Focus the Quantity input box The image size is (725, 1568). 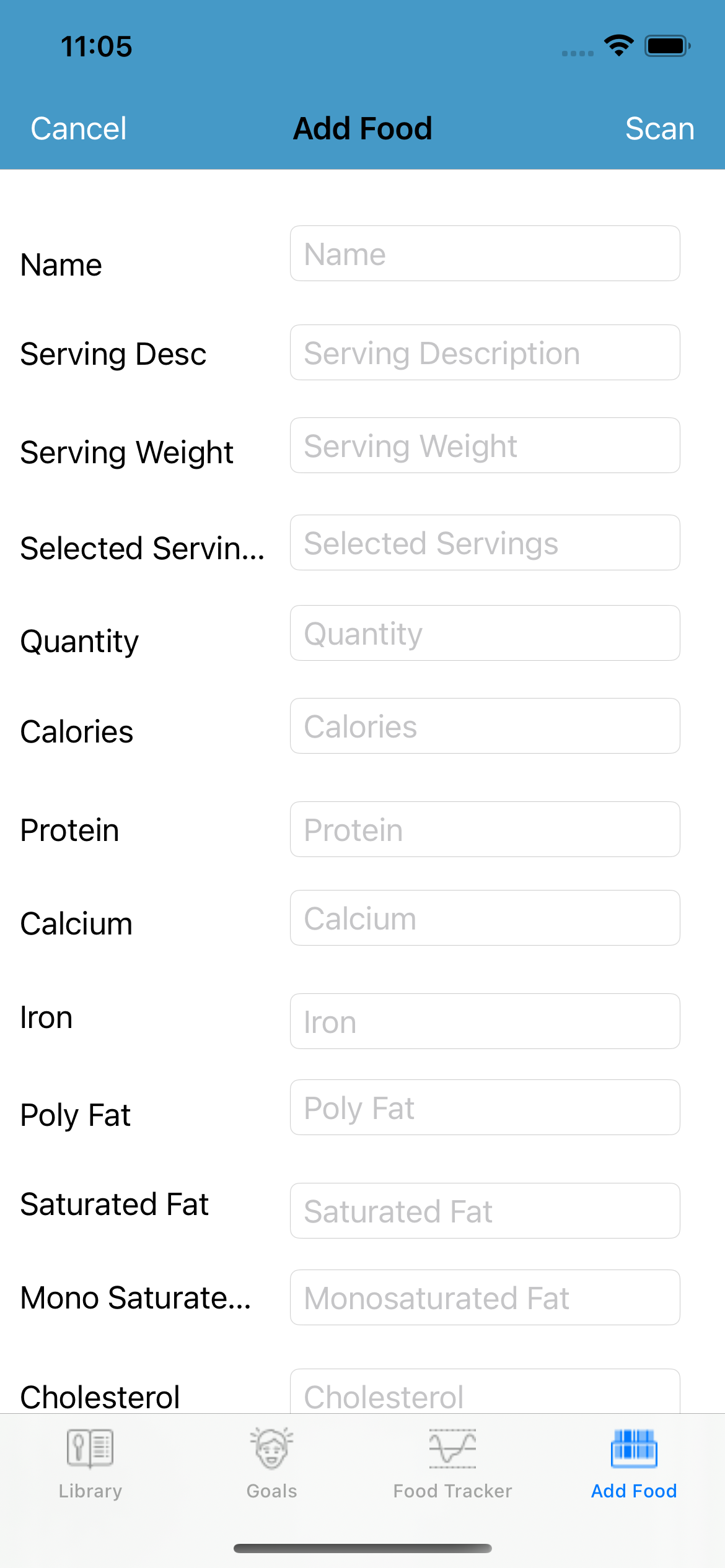(485, 634)
